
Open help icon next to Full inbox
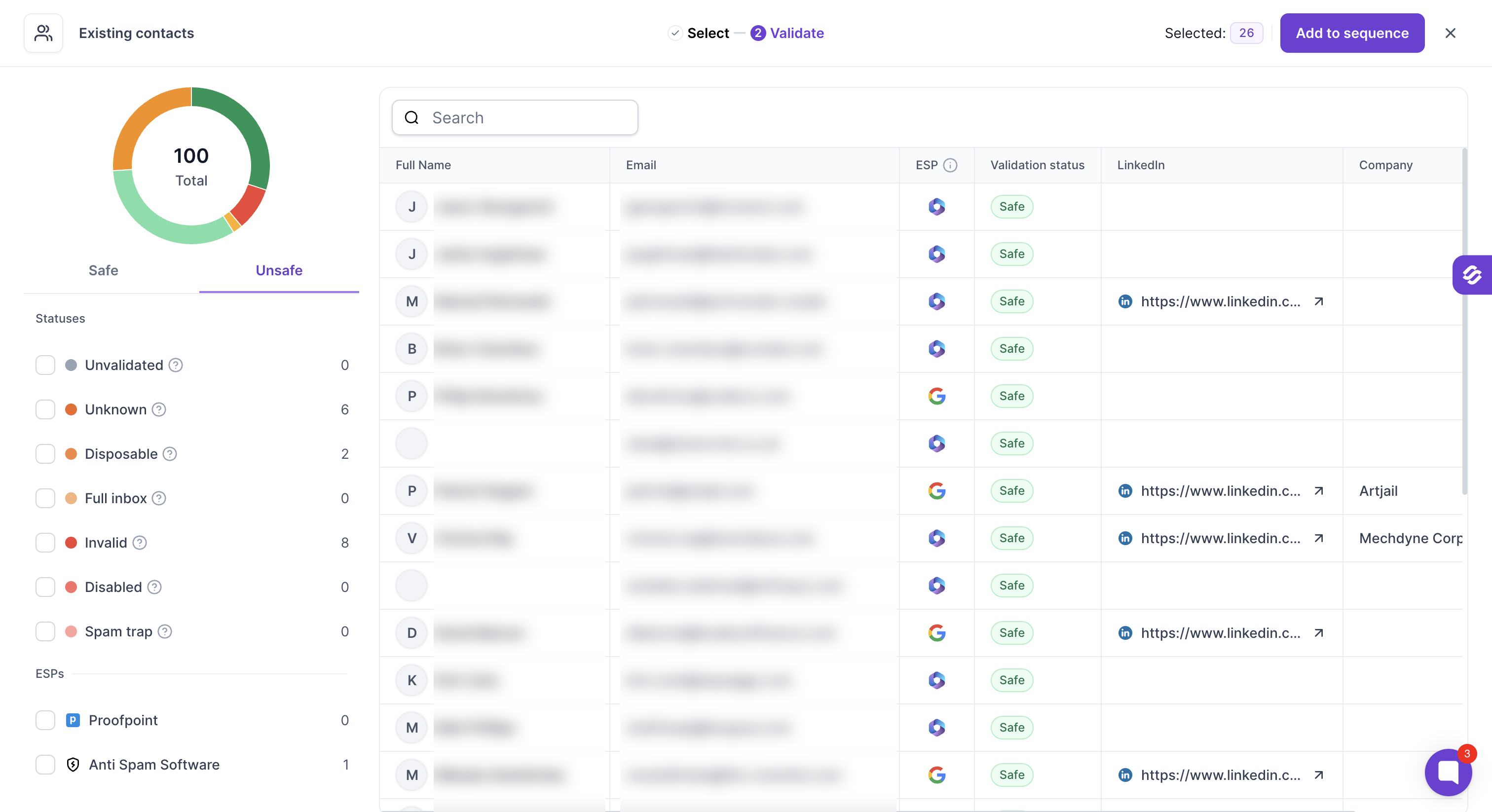(x=159, y=498)
